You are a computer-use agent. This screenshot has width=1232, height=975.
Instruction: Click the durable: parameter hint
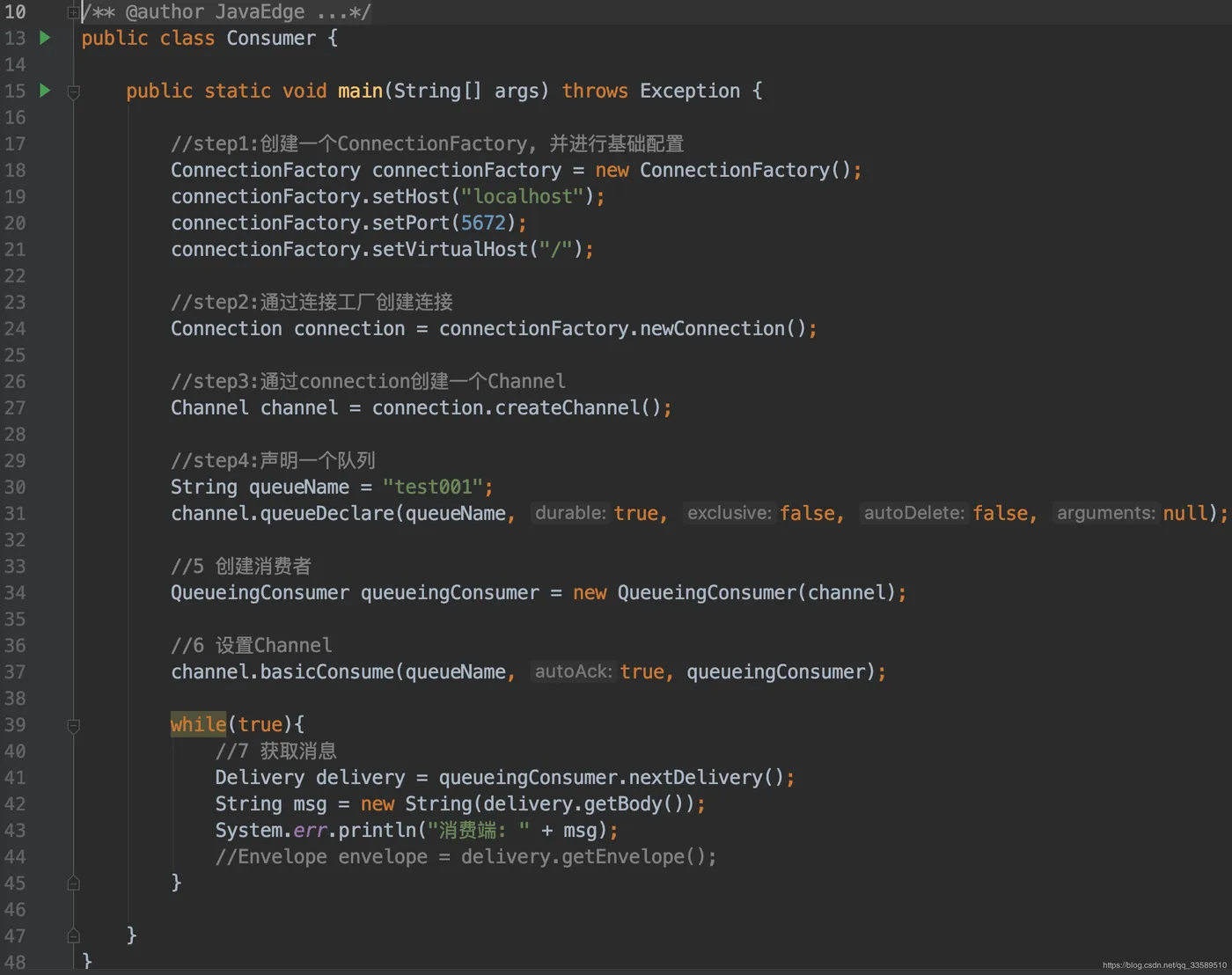[570, 513]
